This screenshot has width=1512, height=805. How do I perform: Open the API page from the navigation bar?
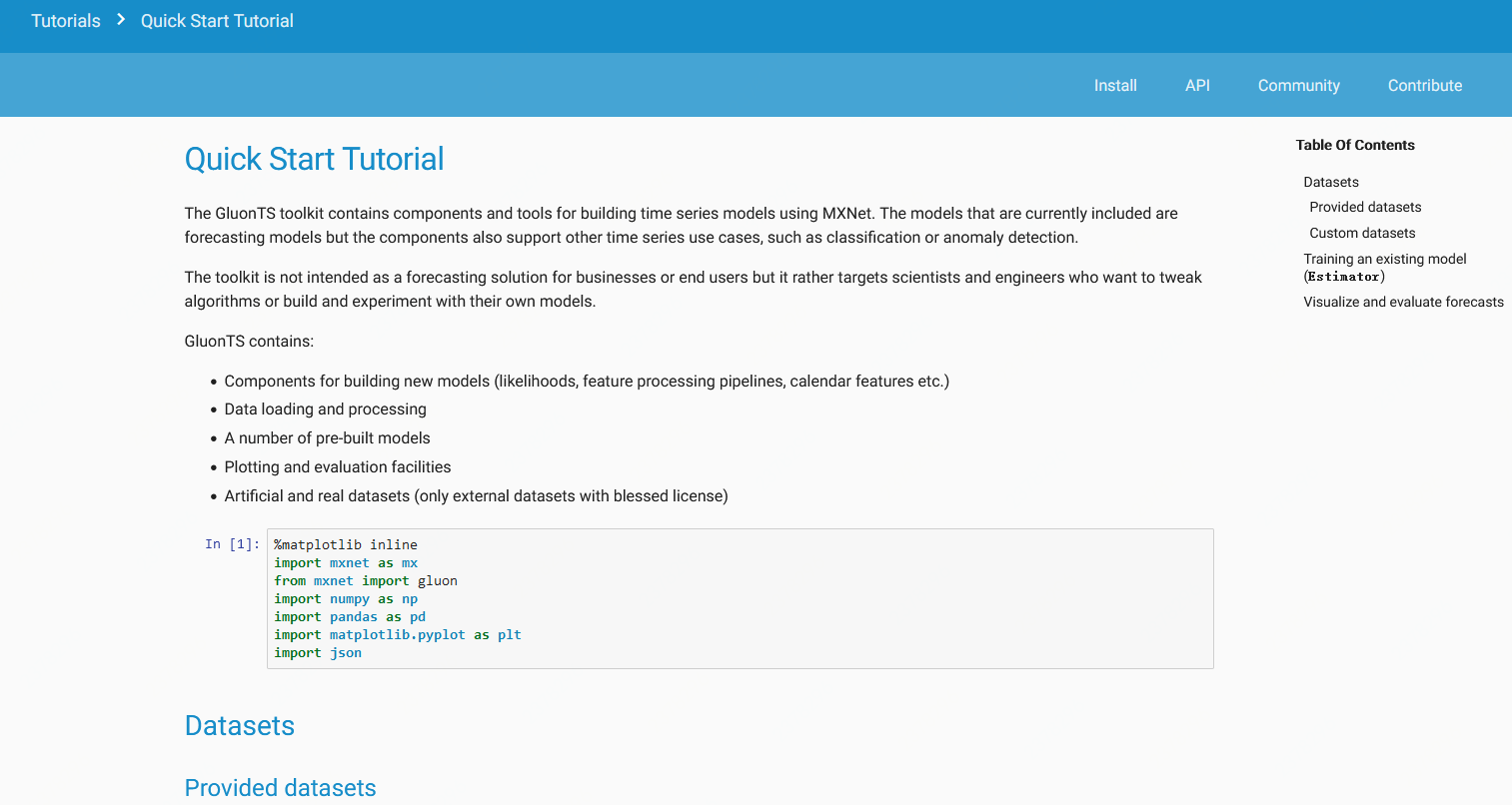(1197, 85)
